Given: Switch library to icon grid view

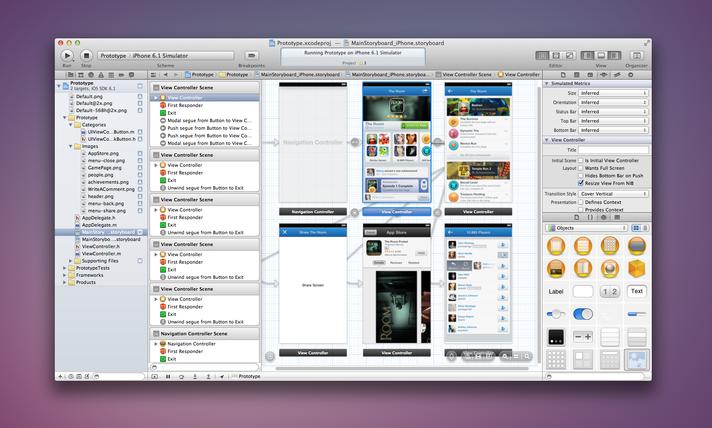Looking at the screenshot, I should click(636, 228).
